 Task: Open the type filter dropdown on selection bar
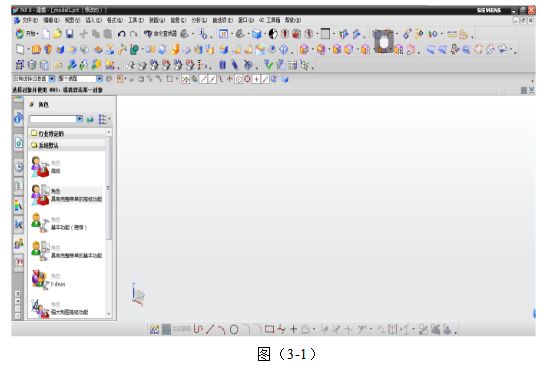coord(52,79)
